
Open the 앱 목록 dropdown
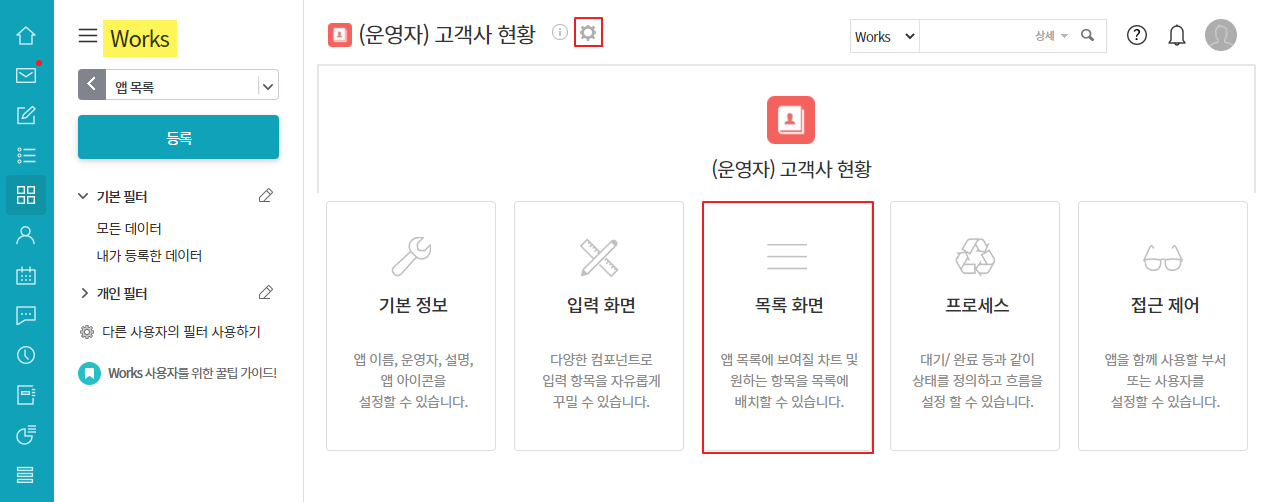(x=267, y=87)
